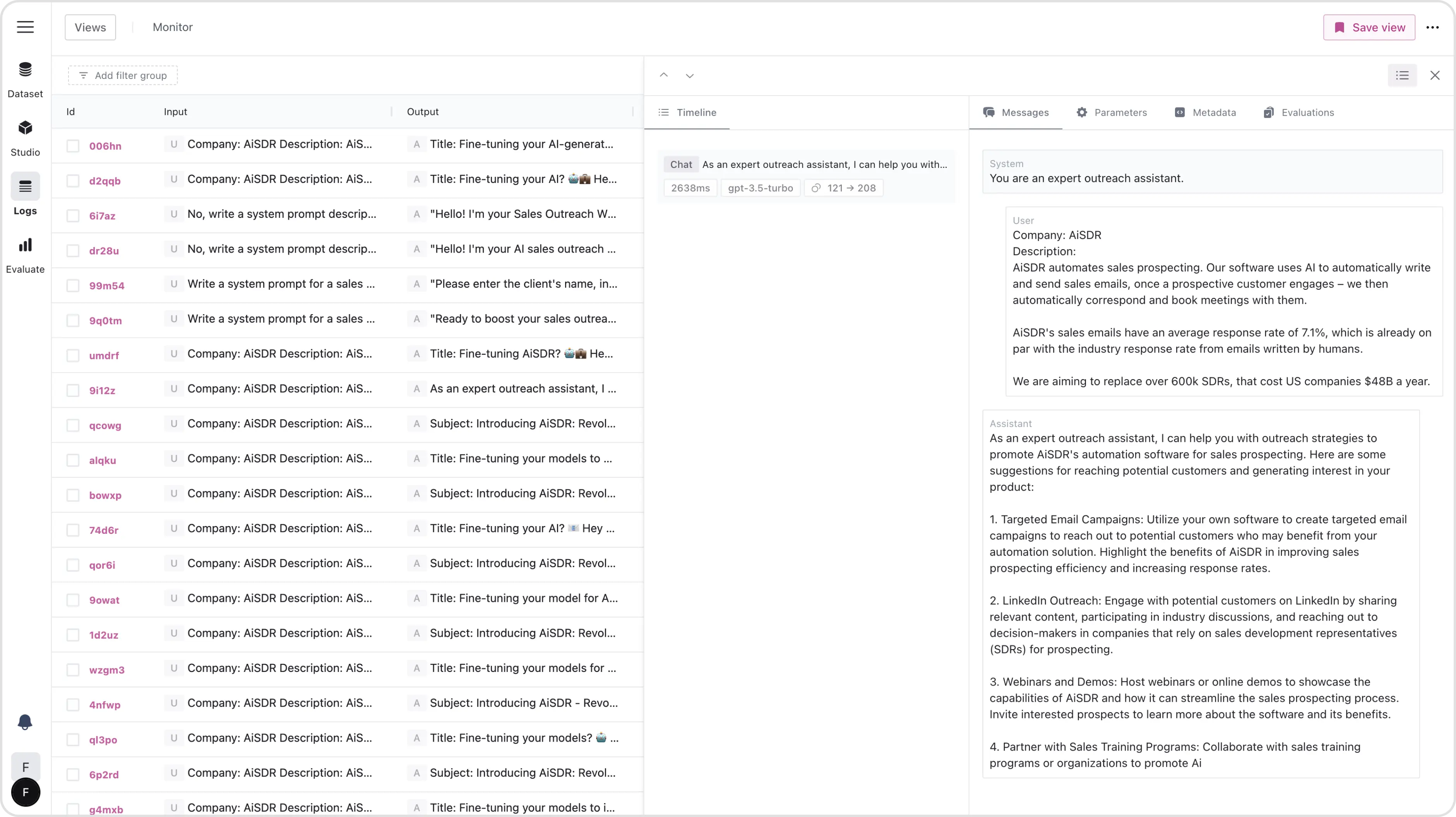Go to next log with down chevron
The width and height of the screenshot is (1456, 817).
coord(690,75)
